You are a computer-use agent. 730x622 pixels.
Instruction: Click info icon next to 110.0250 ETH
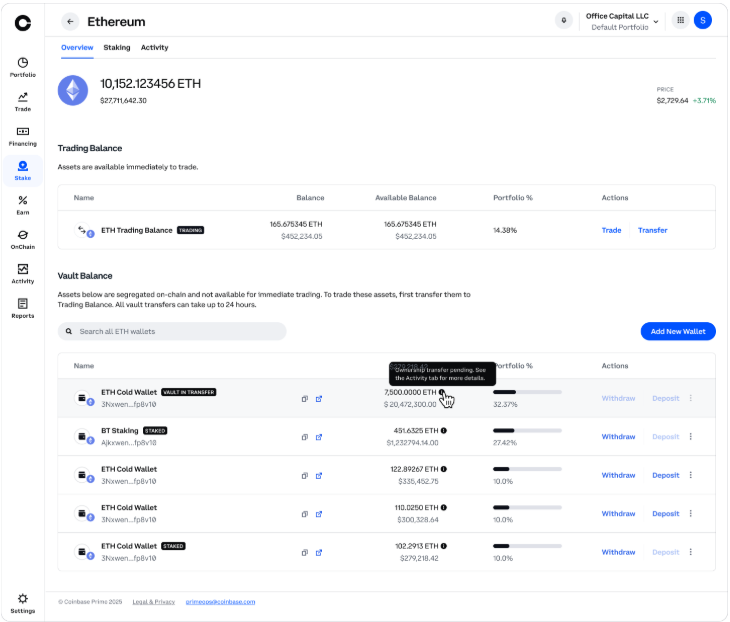444,507
